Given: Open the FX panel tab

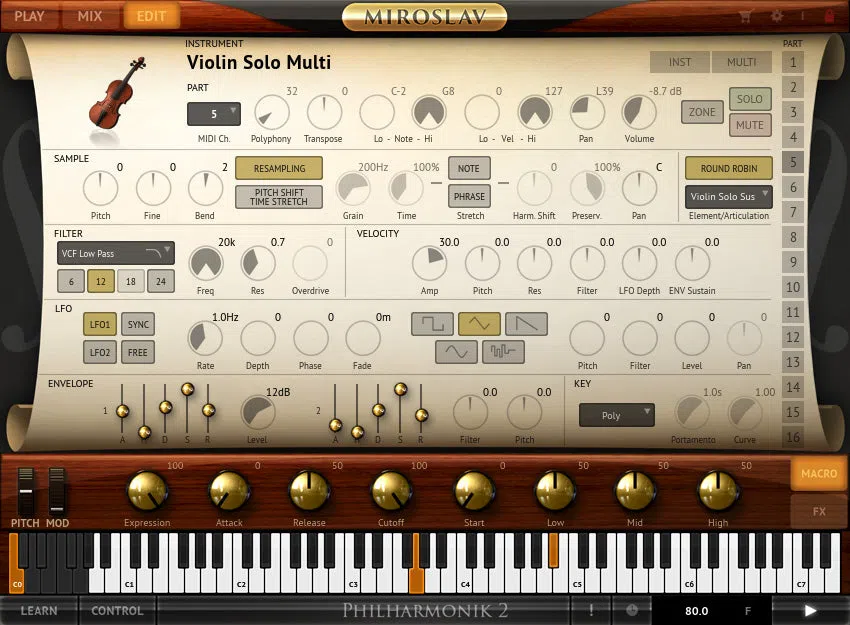Looking at the screenshot, I should [819, 511].
